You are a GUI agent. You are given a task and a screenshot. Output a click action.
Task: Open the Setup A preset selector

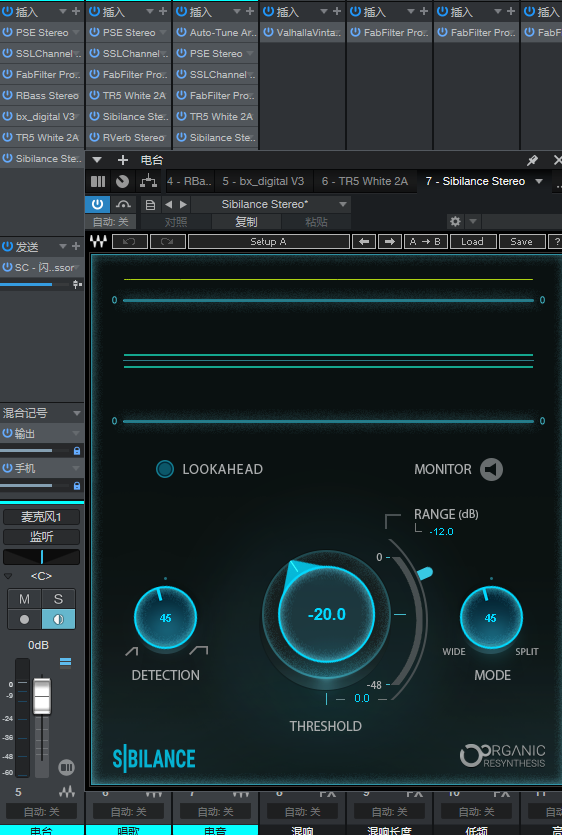[268, 242]
